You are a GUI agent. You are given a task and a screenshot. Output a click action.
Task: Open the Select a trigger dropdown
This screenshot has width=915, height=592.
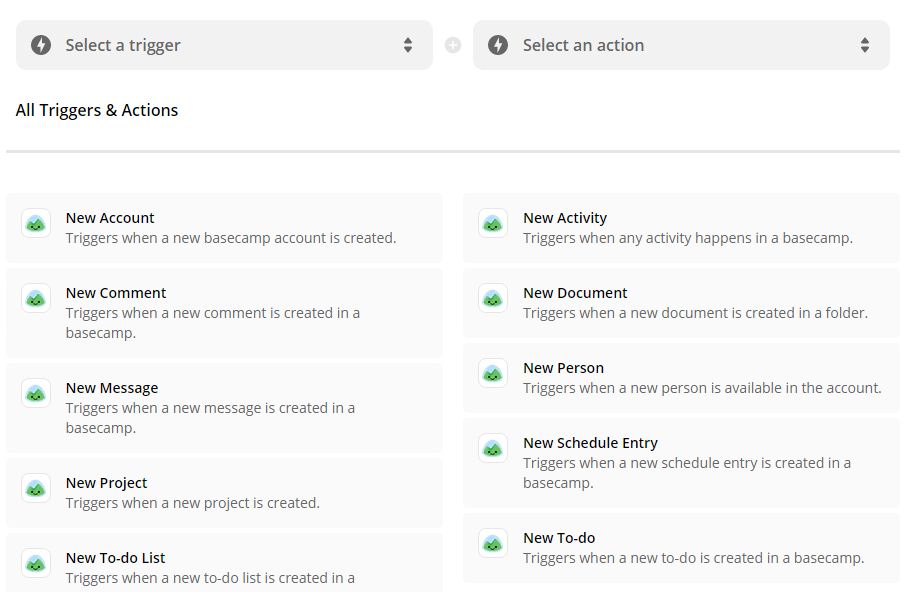224,45
